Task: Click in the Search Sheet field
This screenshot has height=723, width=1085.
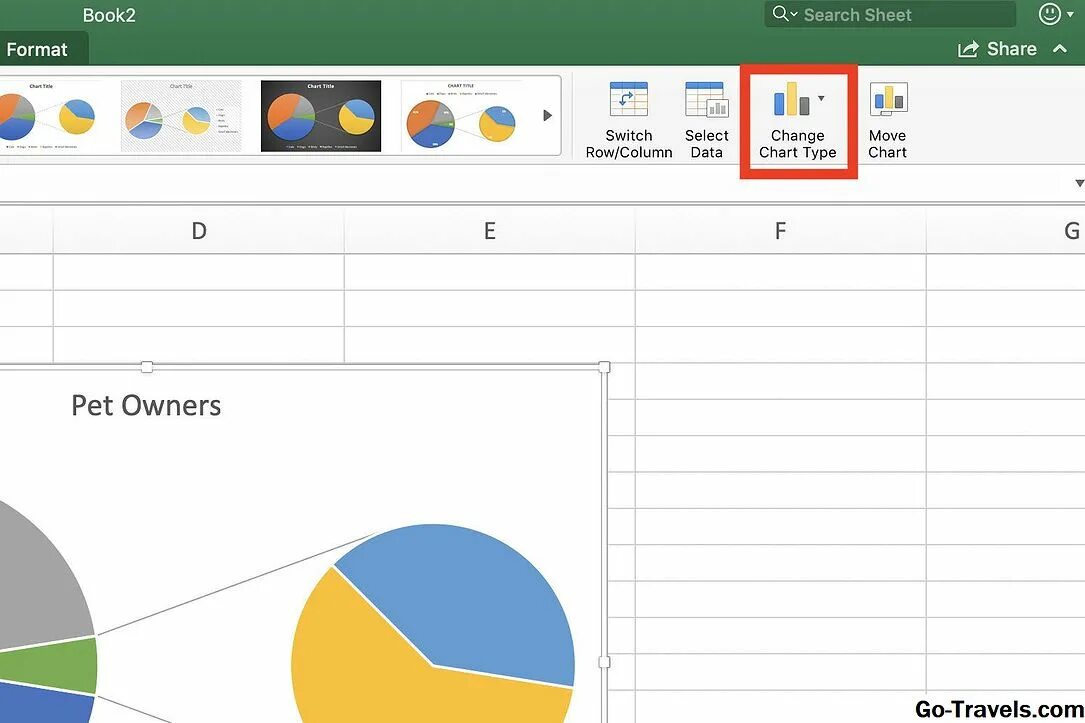Action: point(890,14)
